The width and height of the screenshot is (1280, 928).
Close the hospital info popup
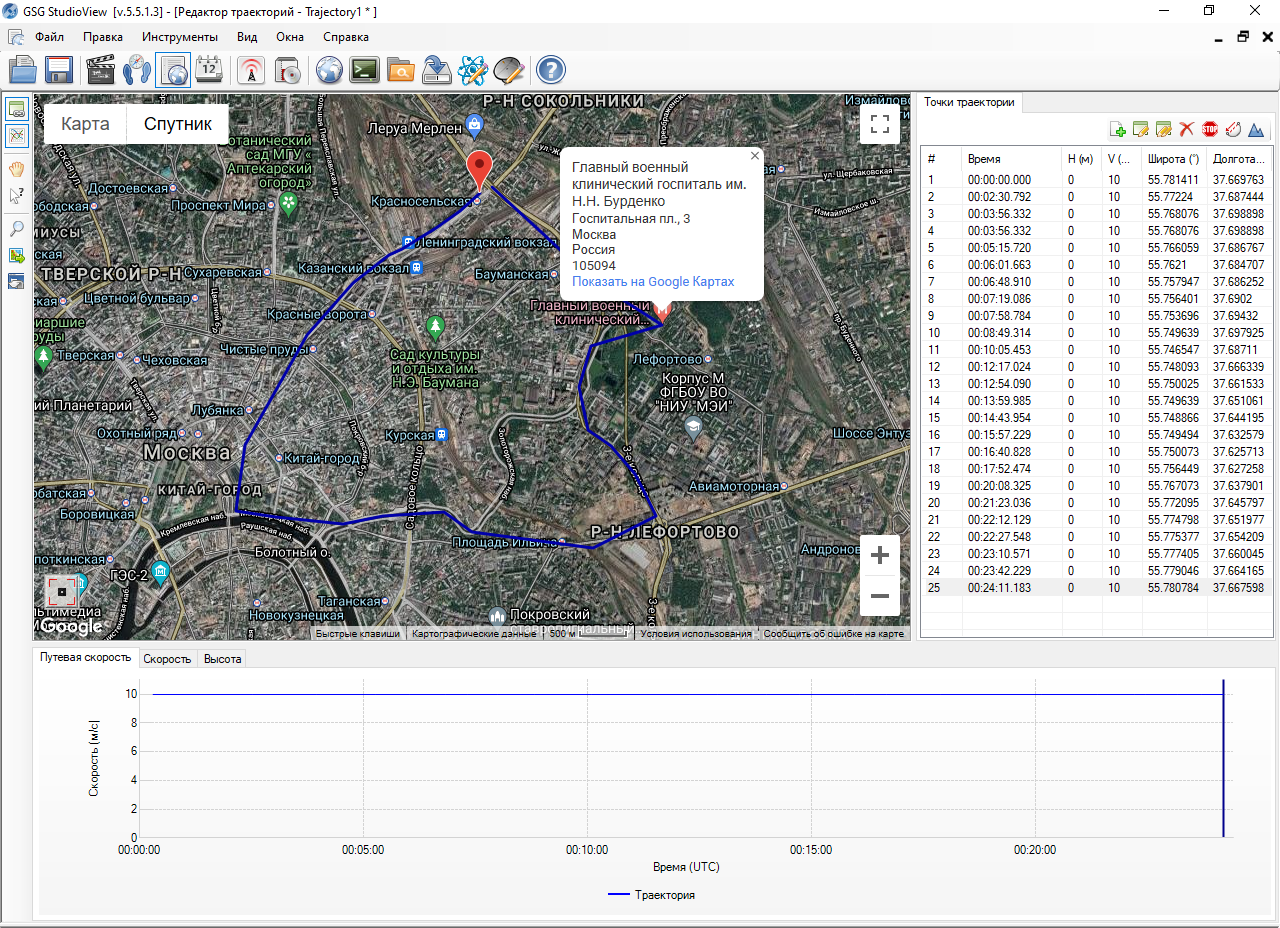click(x=754, y=155)
